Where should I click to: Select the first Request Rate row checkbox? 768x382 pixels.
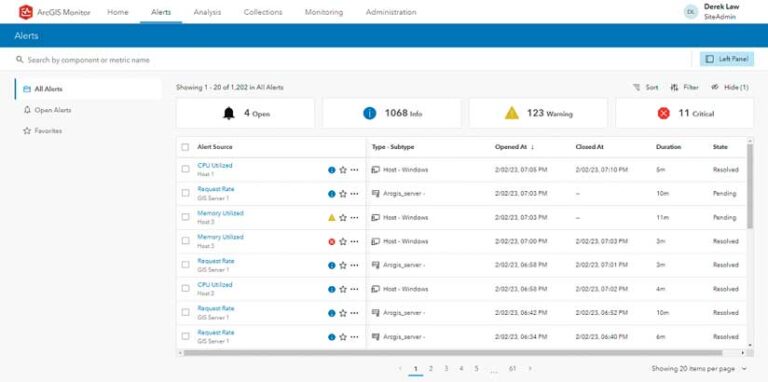click(185, 193)
